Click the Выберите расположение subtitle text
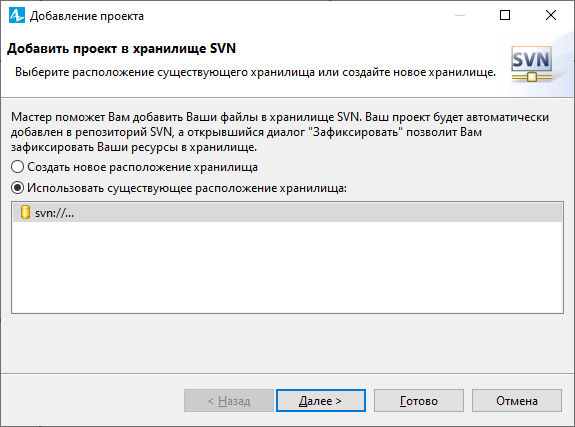 pyautogui.click(x=256, y=72)
